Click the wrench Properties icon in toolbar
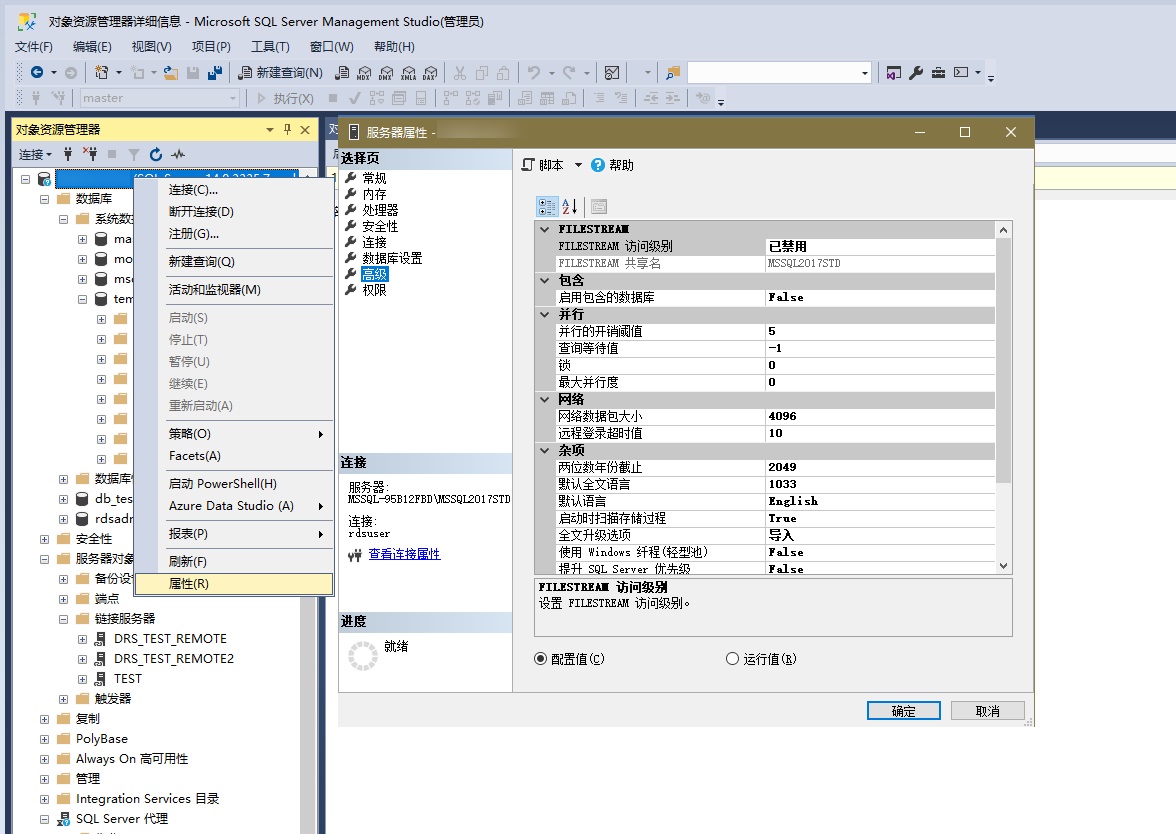The image size is (1176, 834). click(915, 73)
